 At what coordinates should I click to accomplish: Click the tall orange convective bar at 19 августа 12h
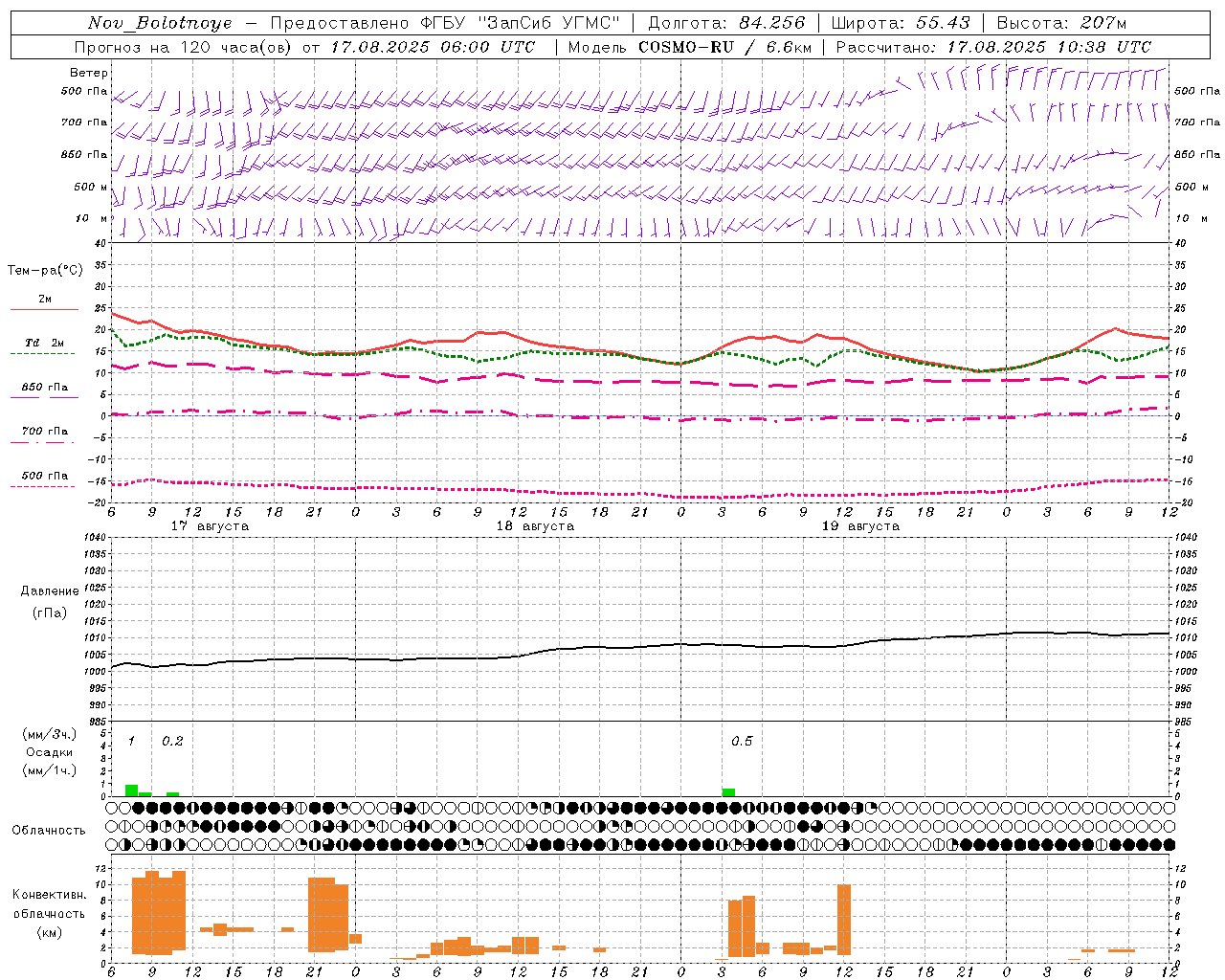(x=844, y=919)
